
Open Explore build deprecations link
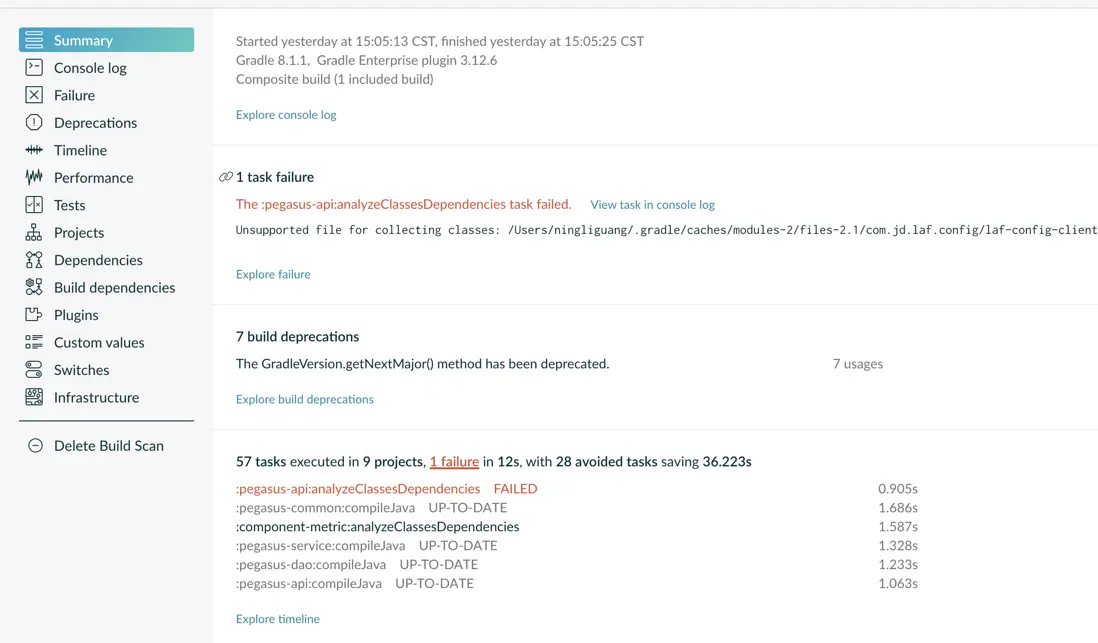tap(304, 399)
